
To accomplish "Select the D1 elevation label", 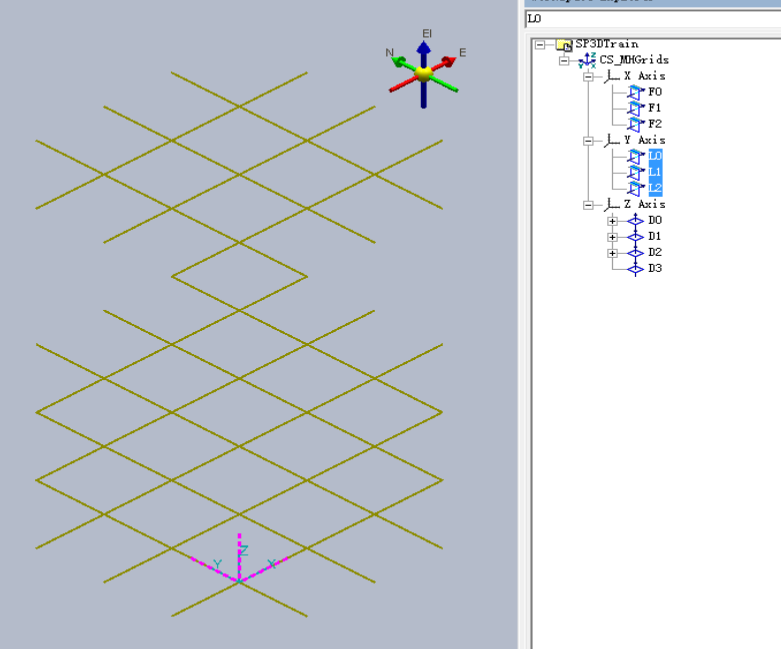I will coord(655,236).
